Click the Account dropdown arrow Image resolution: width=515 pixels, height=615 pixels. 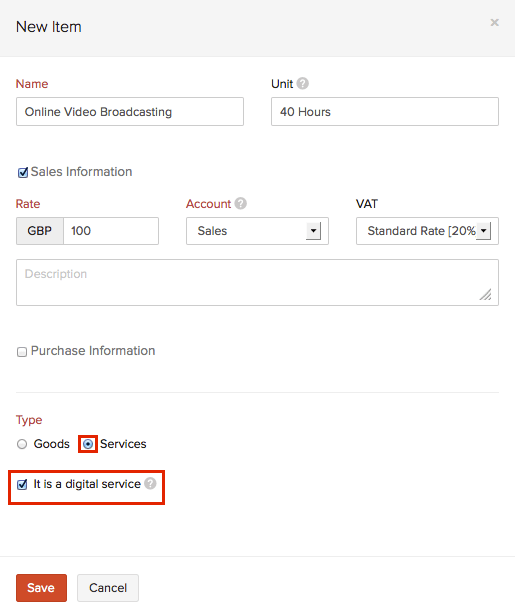pos(313,231)
